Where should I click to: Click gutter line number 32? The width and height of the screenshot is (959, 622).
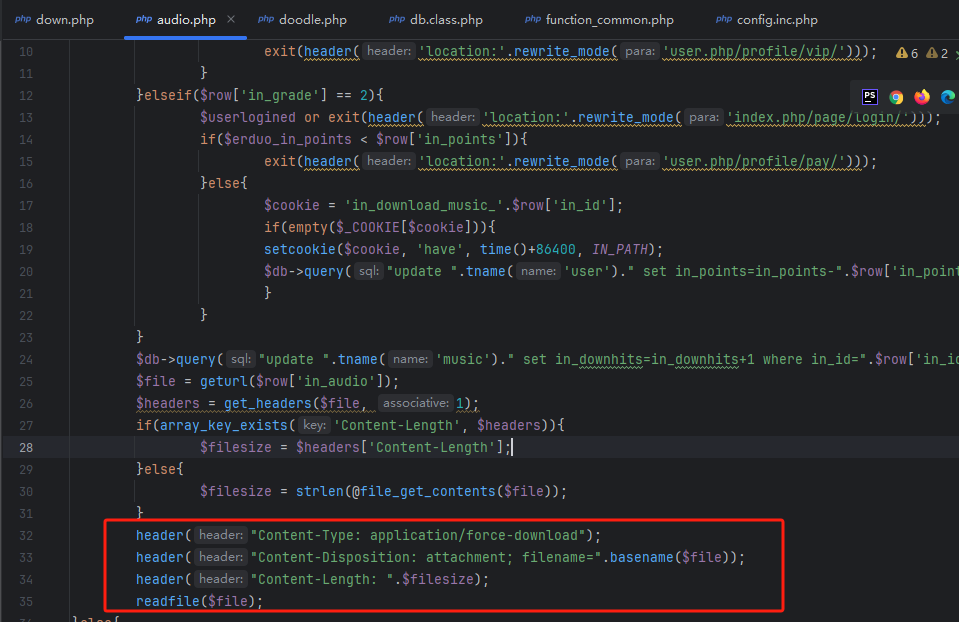tap(26, 535)
